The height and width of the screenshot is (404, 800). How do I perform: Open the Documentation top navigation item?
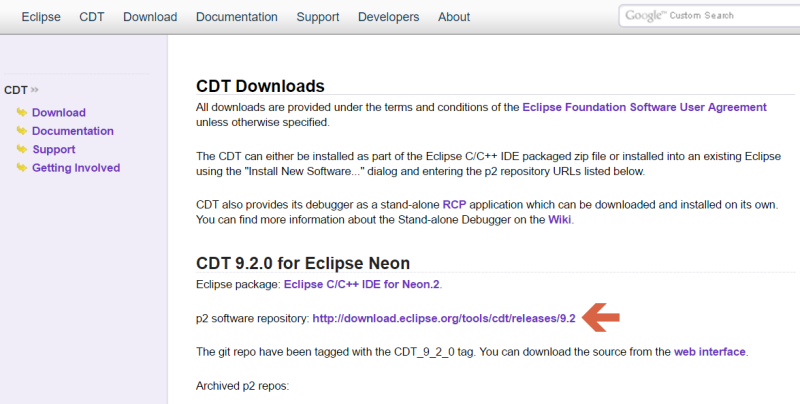237,17
